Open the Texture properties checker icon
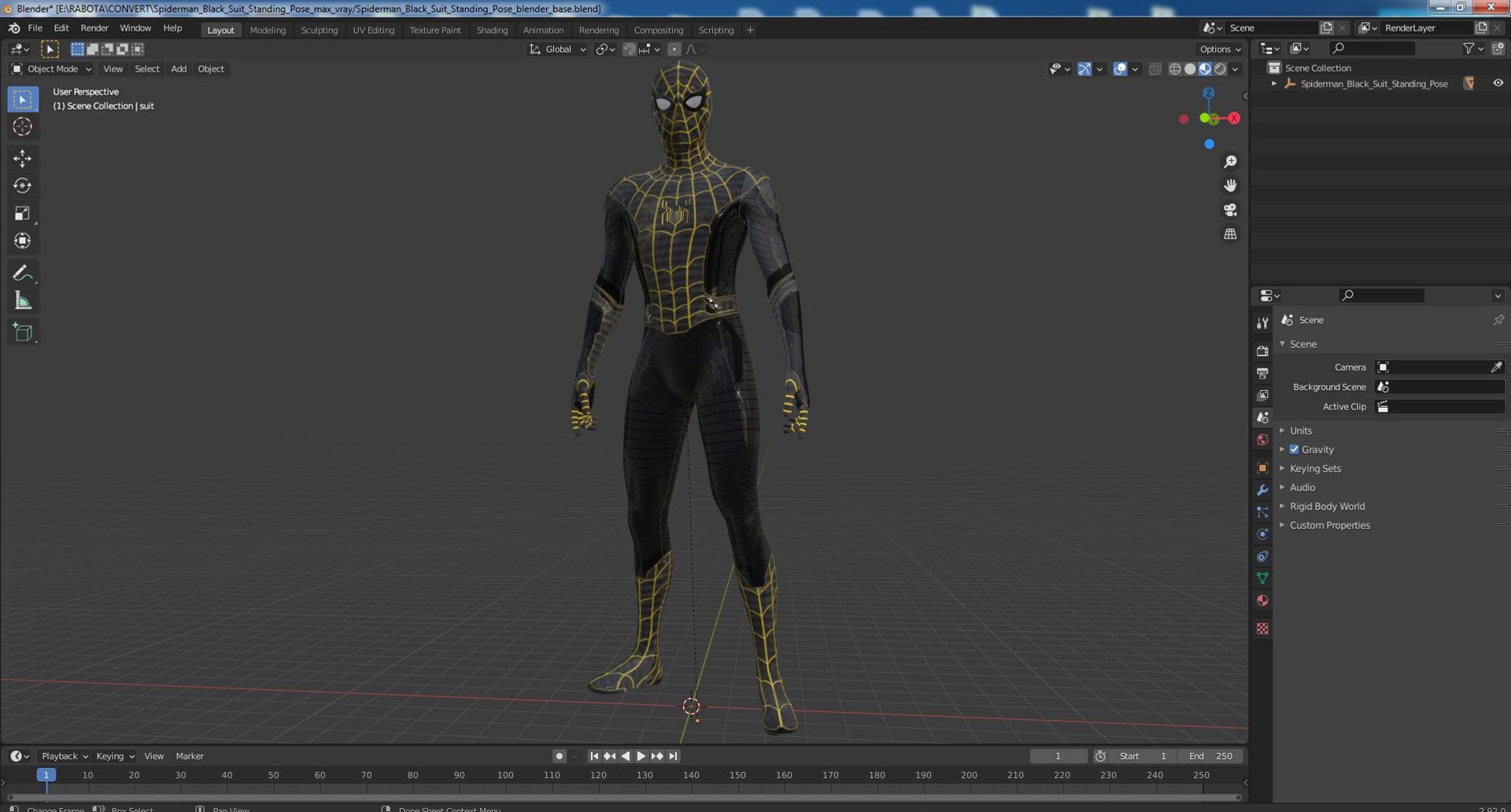Image resolution: width=1511 pixels, height=812 pixels. 1262,629
